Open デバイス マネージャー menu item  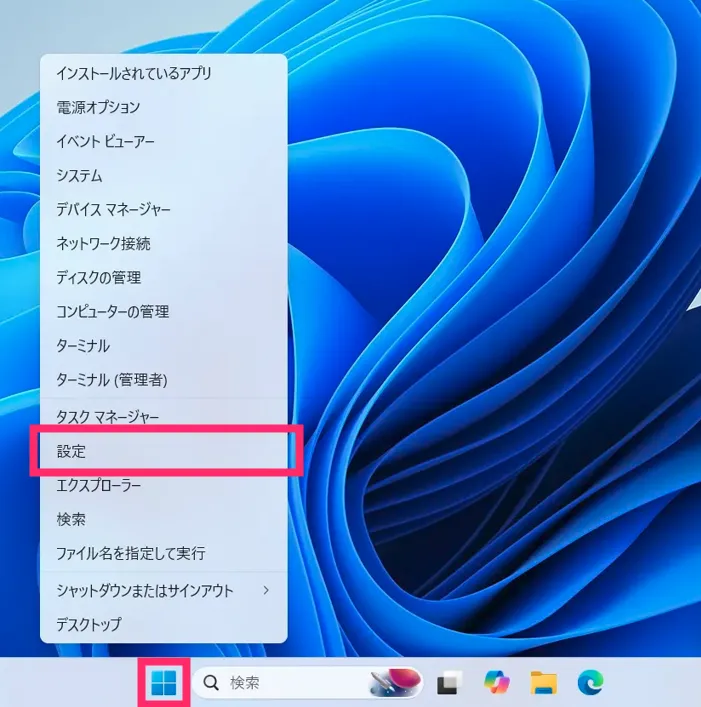pyautogui.click(x=114, y=209)
